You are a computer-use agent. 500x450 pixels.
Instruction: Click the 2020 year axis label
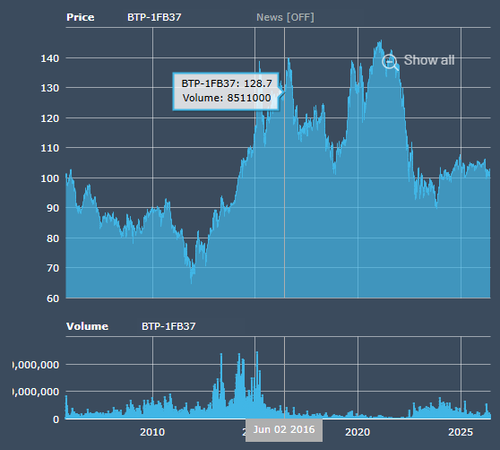pos(358,432)
